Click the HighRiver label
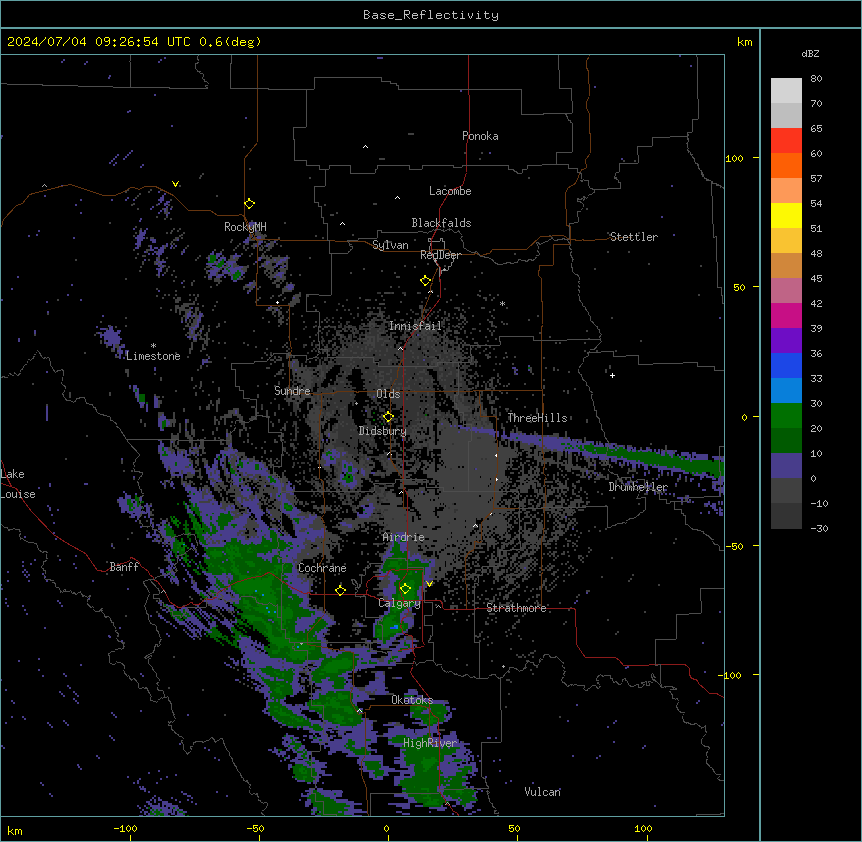The height and width of the screenshot is (842, 862). coord(430,743)
